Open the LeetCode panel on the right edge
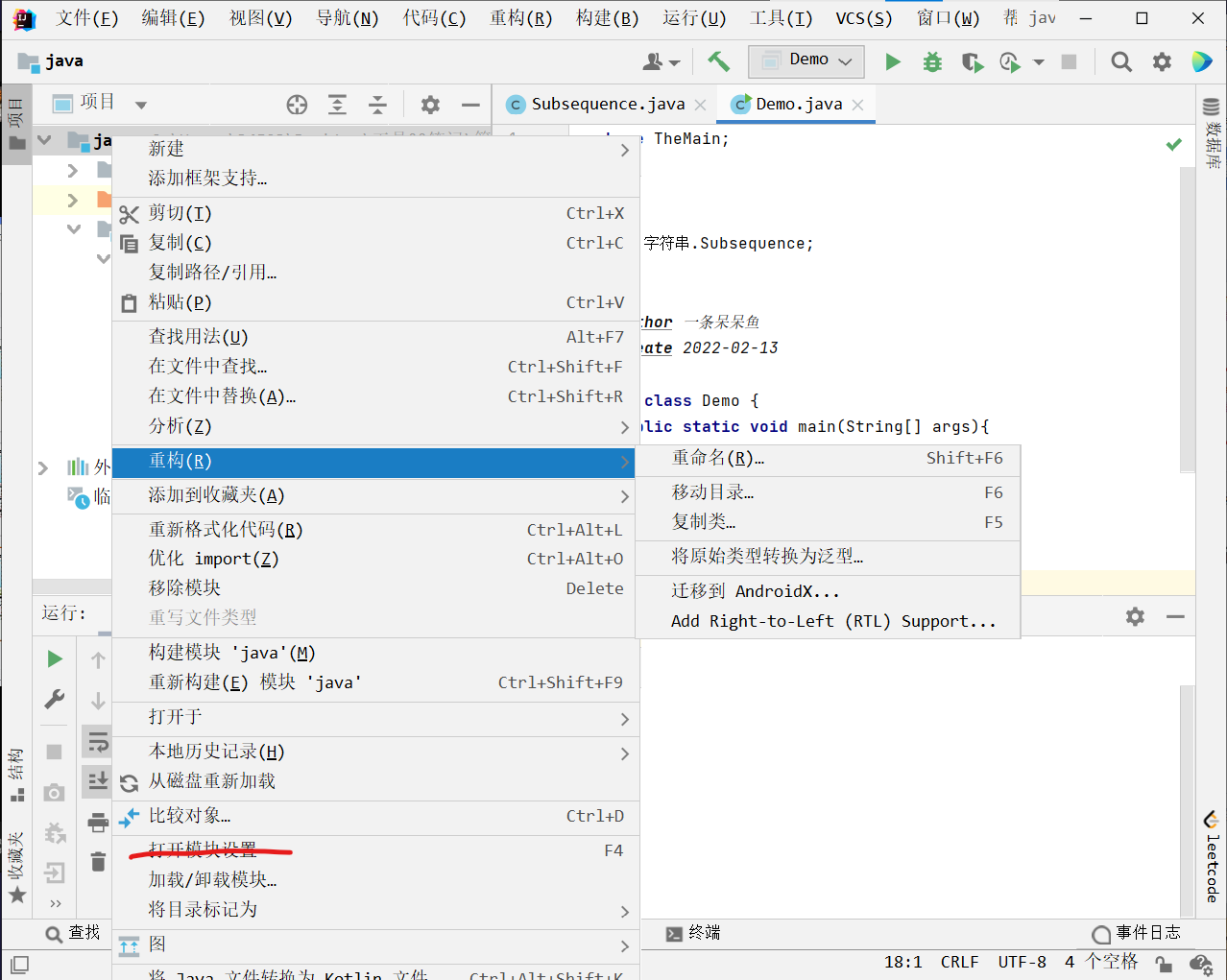Viewport: 1227px width, 980px height. click(1209, 862)
